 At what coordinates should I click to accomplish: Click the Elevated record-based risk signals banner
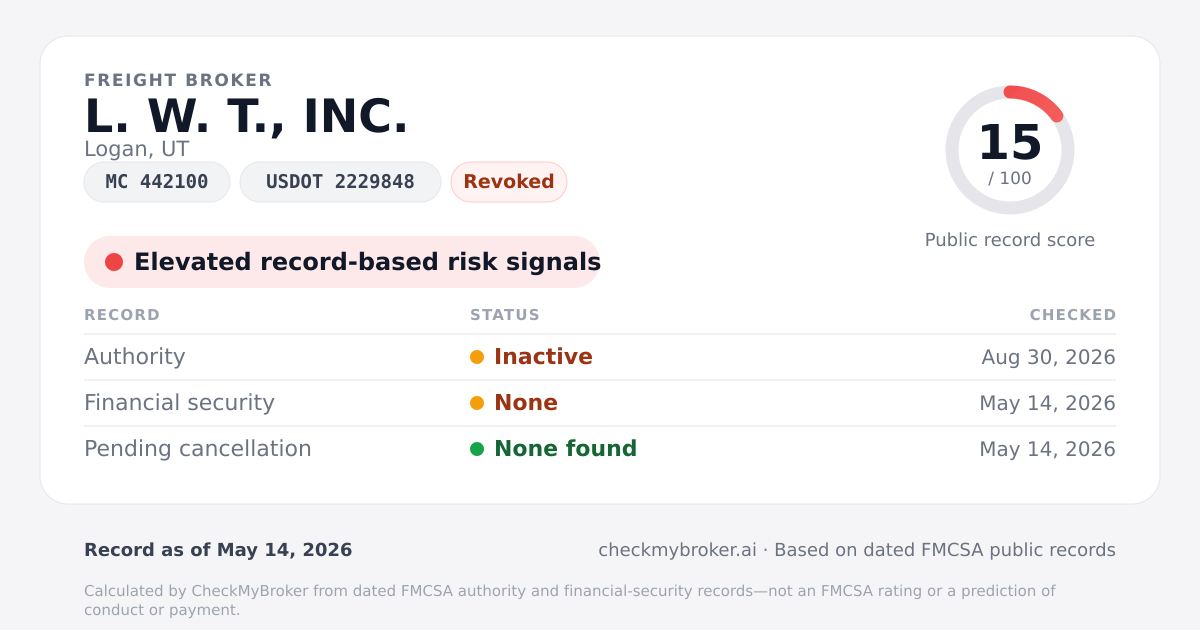pyautogui.click(x=342, y=262)
